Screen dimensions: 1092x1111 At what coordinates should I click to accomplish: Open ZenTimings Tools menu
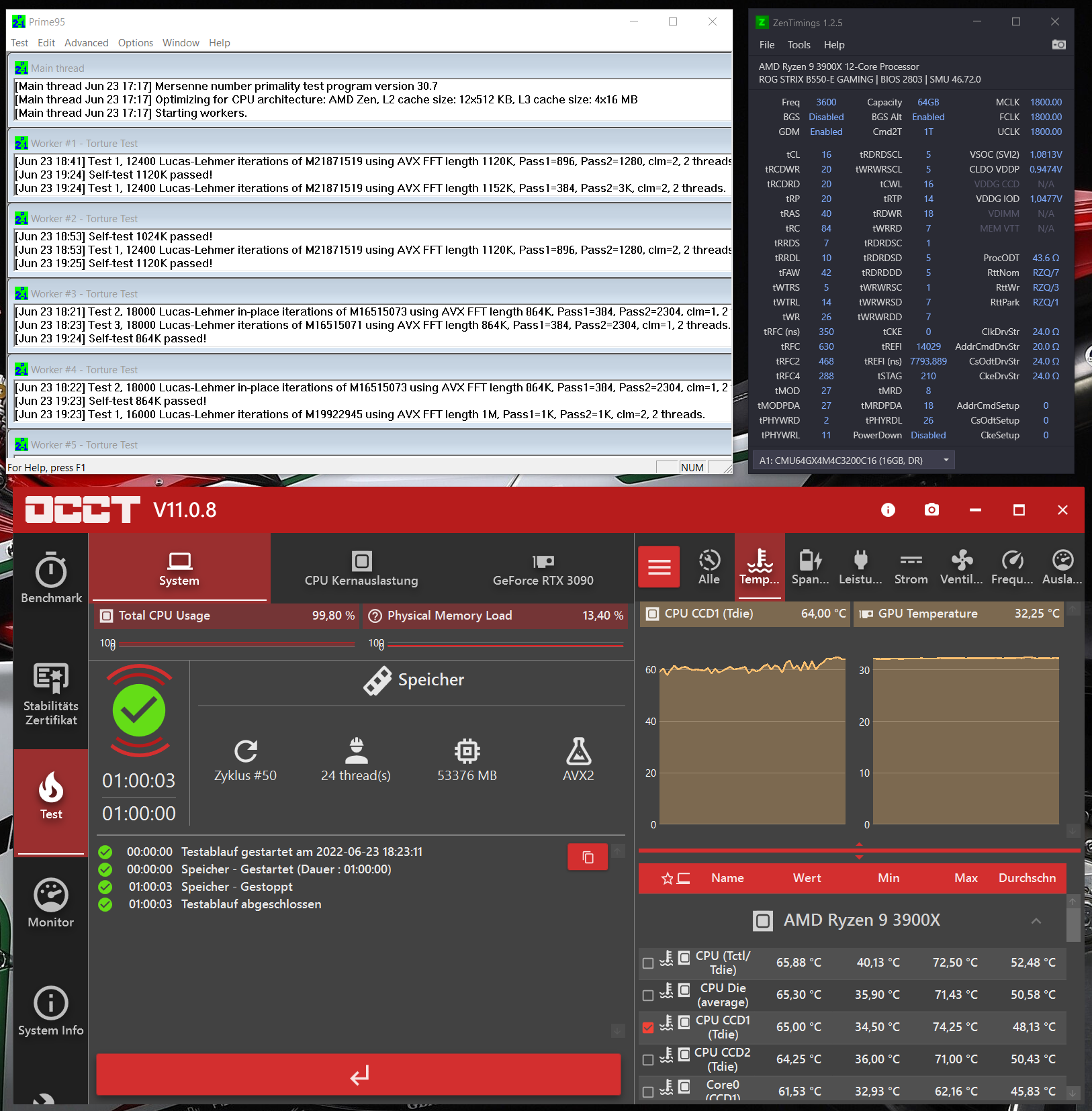click(799, 45)
